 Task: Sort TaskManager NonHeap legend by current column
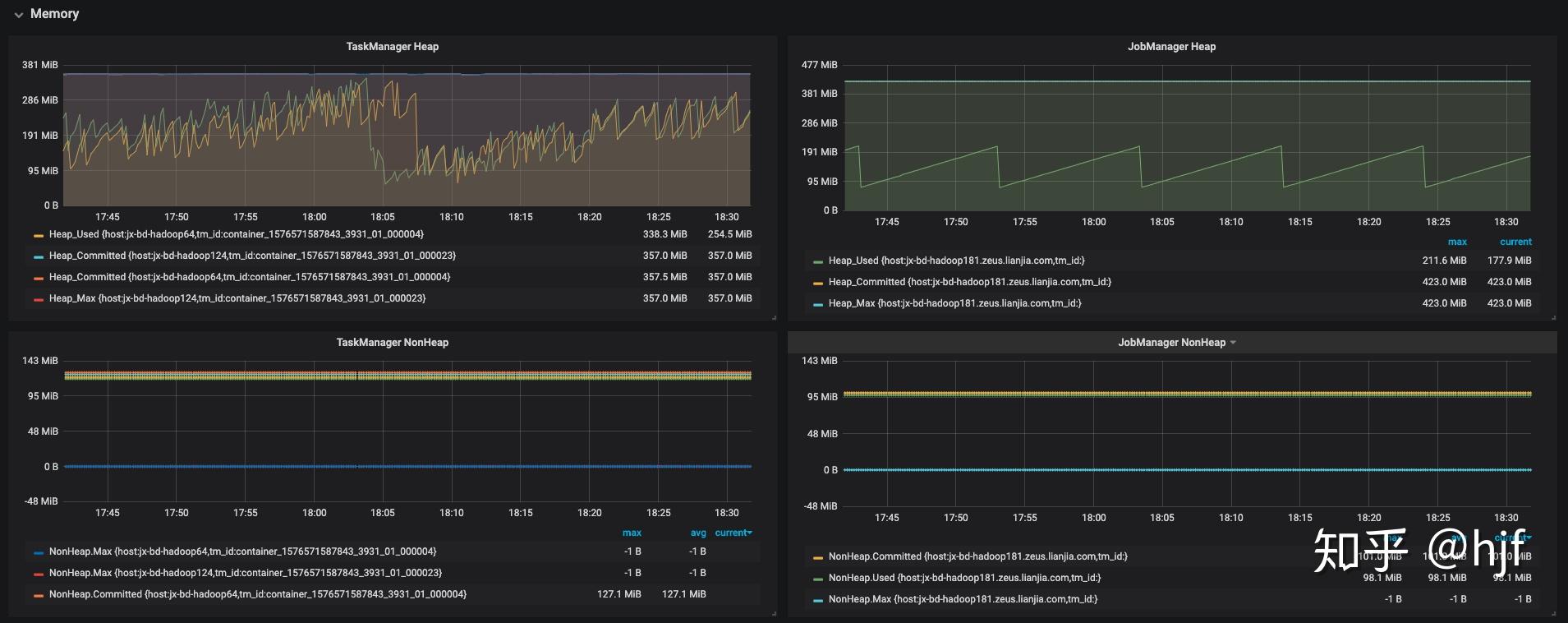click(732, 533)
